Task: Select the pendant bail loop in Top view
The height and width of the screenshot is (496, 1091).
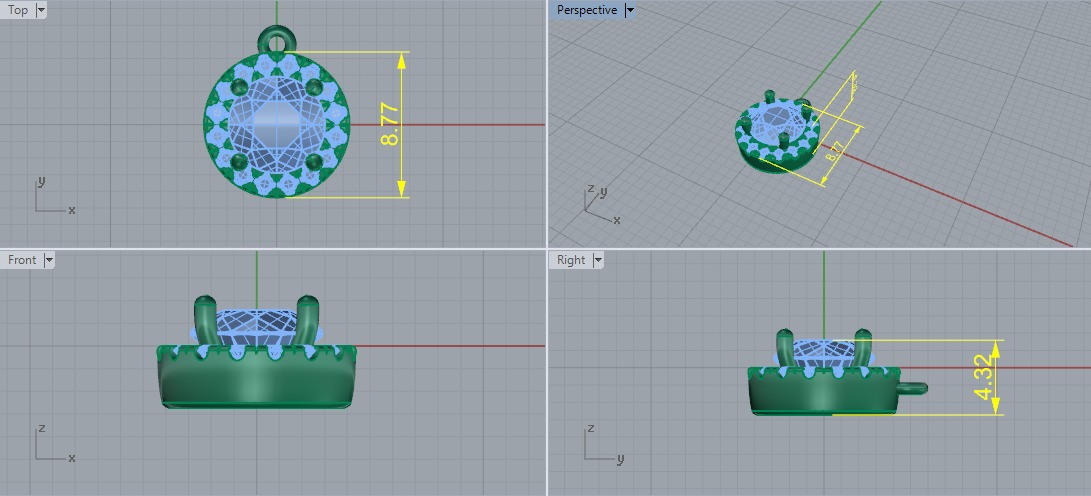Action: click(x=276, y=38)
